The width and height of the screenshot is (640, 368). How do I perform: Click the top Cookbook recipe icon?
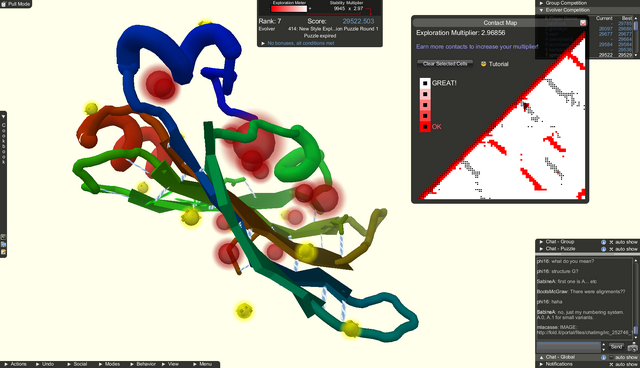[3, 237]
